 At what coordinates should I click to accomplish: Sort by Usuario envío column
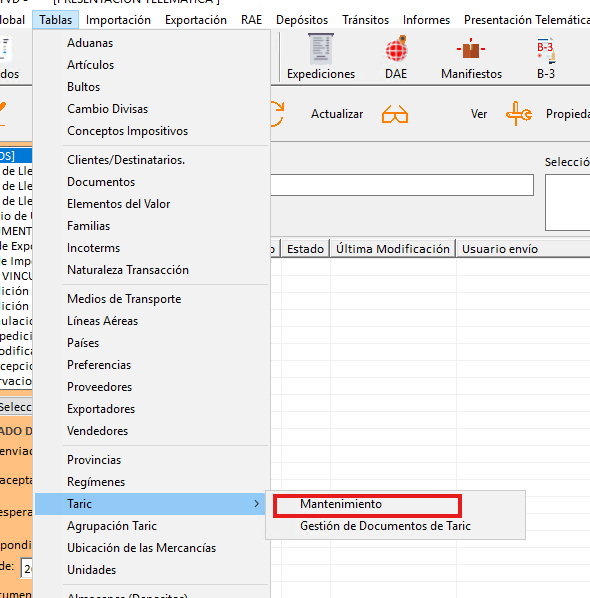coord(523,249)
